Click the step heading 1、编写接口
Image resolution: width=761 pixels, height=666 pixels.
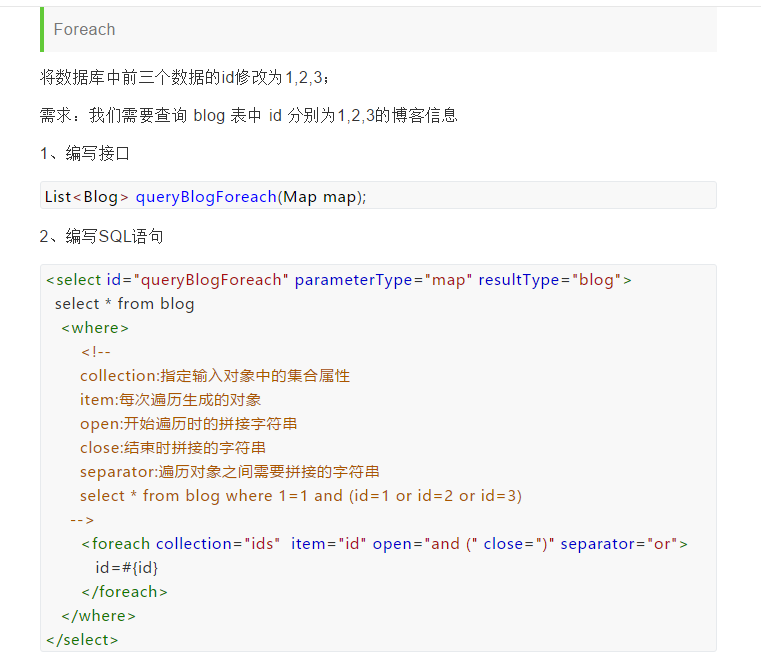pos(85,154)
